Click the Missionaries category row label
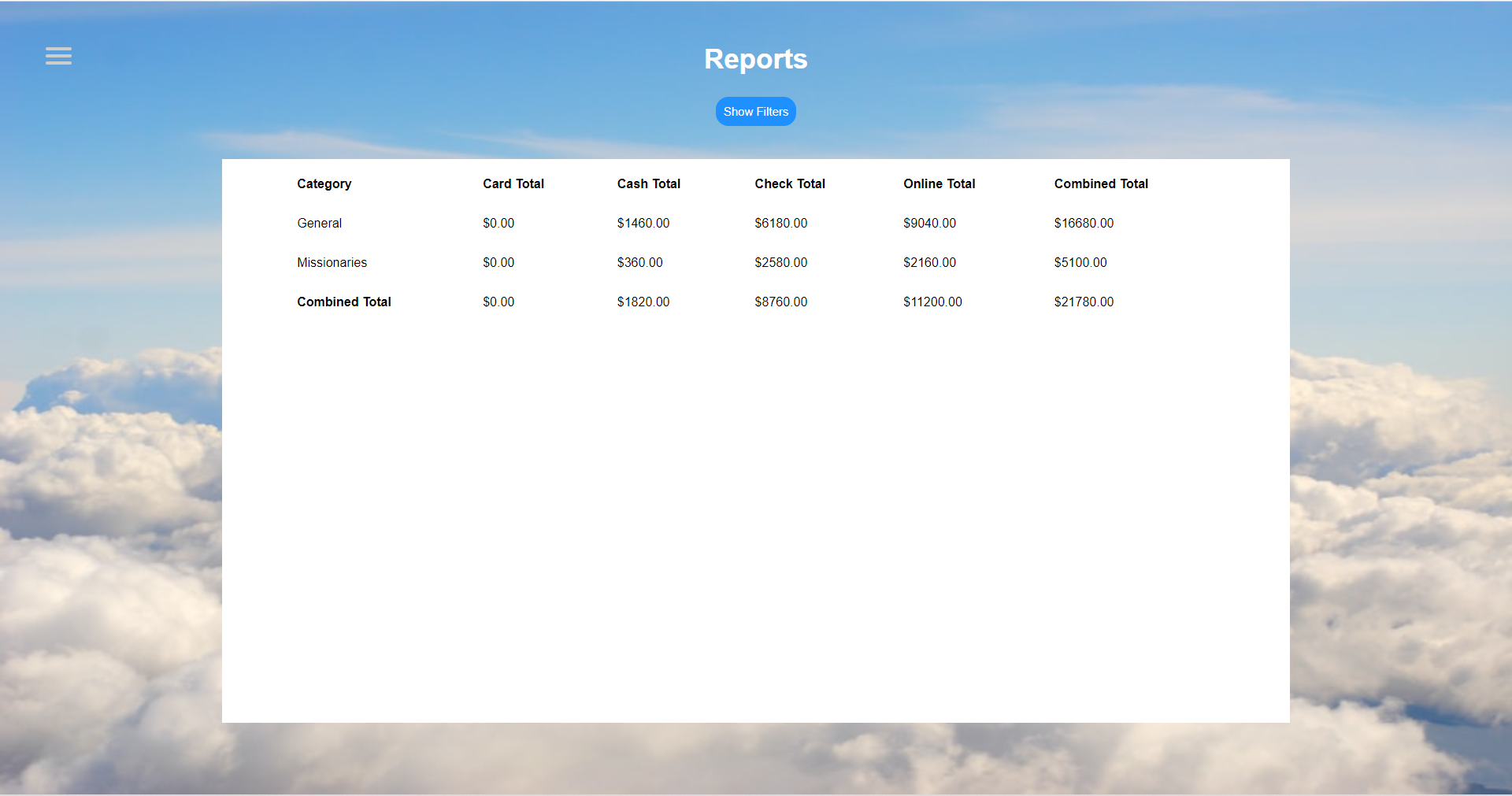Viewport: 1512px width, 796px height. coord(332,262)
